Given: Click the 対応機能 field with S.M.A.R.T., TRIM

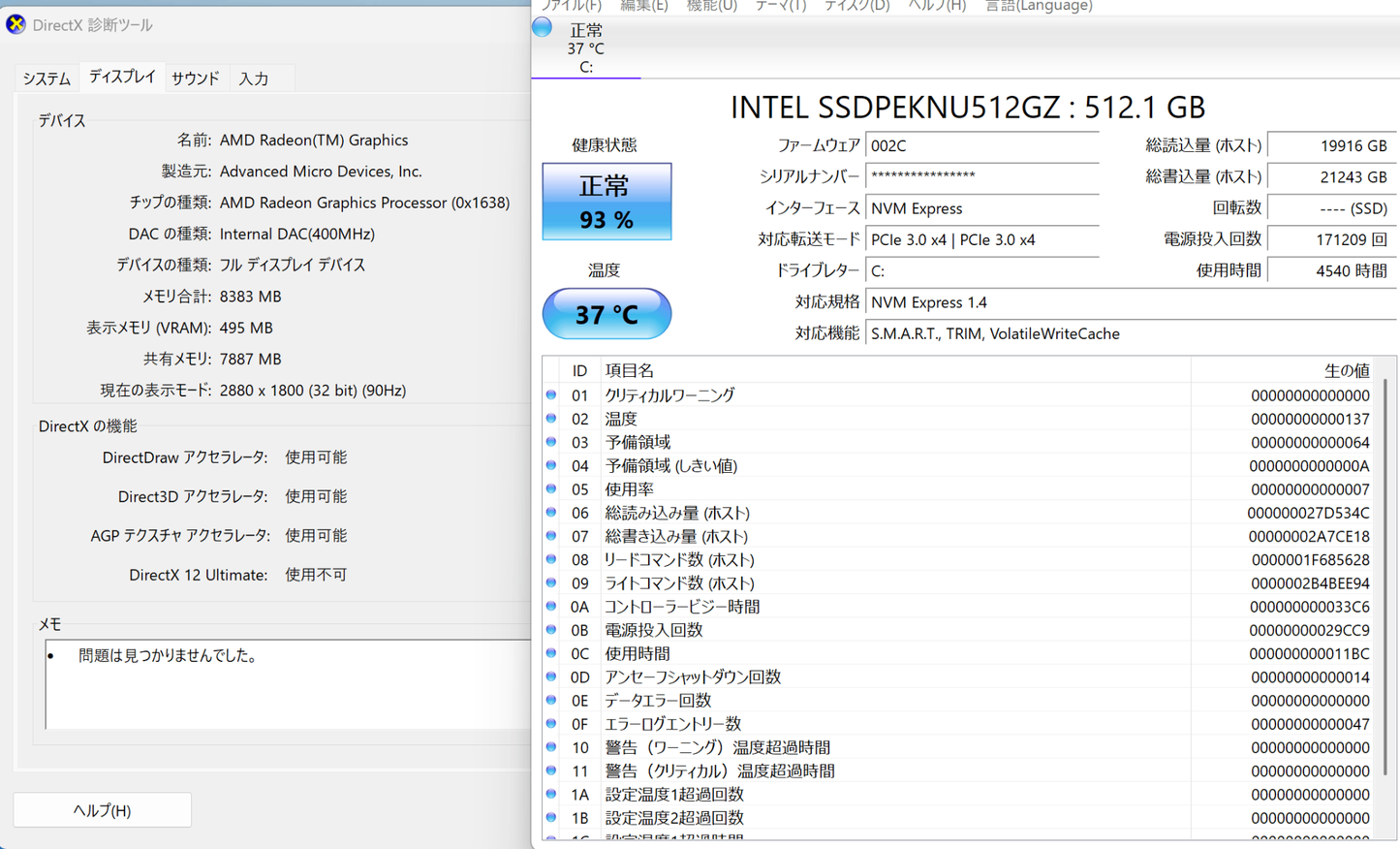Looking at the screenshot, I should tap(1131, 333).
